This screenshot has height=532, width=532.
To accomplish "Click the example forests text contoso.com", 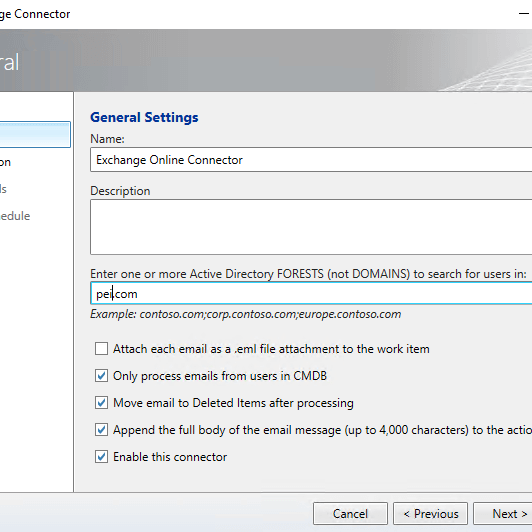I will pos(246,314).
